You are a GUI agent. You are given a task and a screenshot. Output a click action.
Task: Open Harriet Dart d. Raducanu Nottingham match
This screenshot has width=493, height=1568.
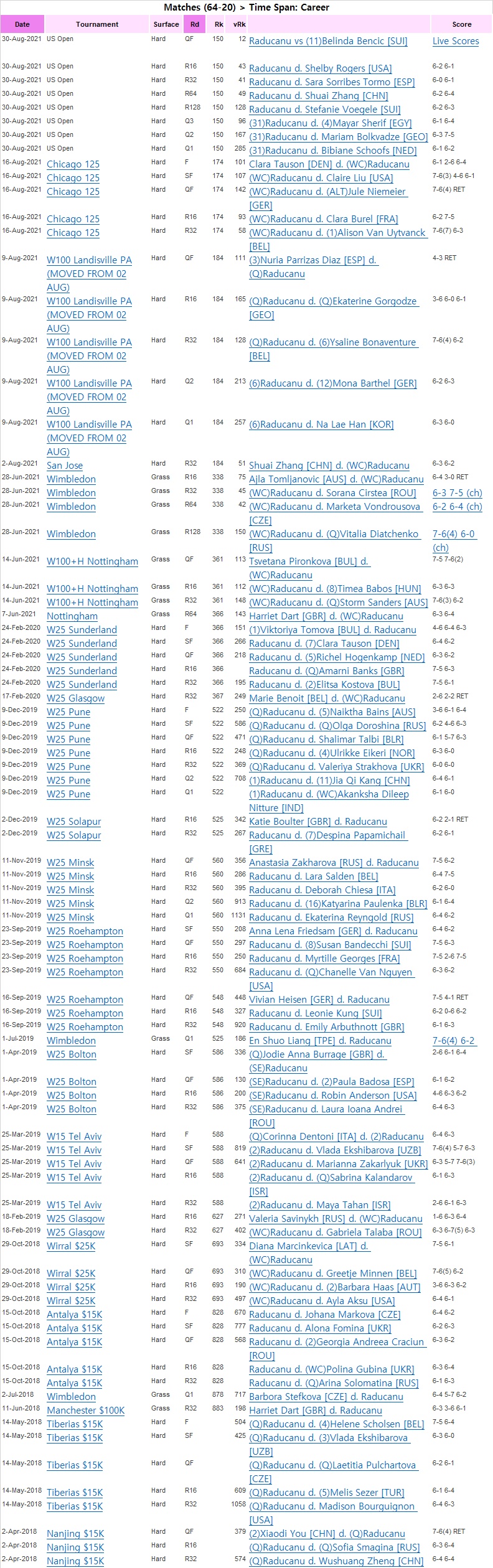tap(326, 616)
